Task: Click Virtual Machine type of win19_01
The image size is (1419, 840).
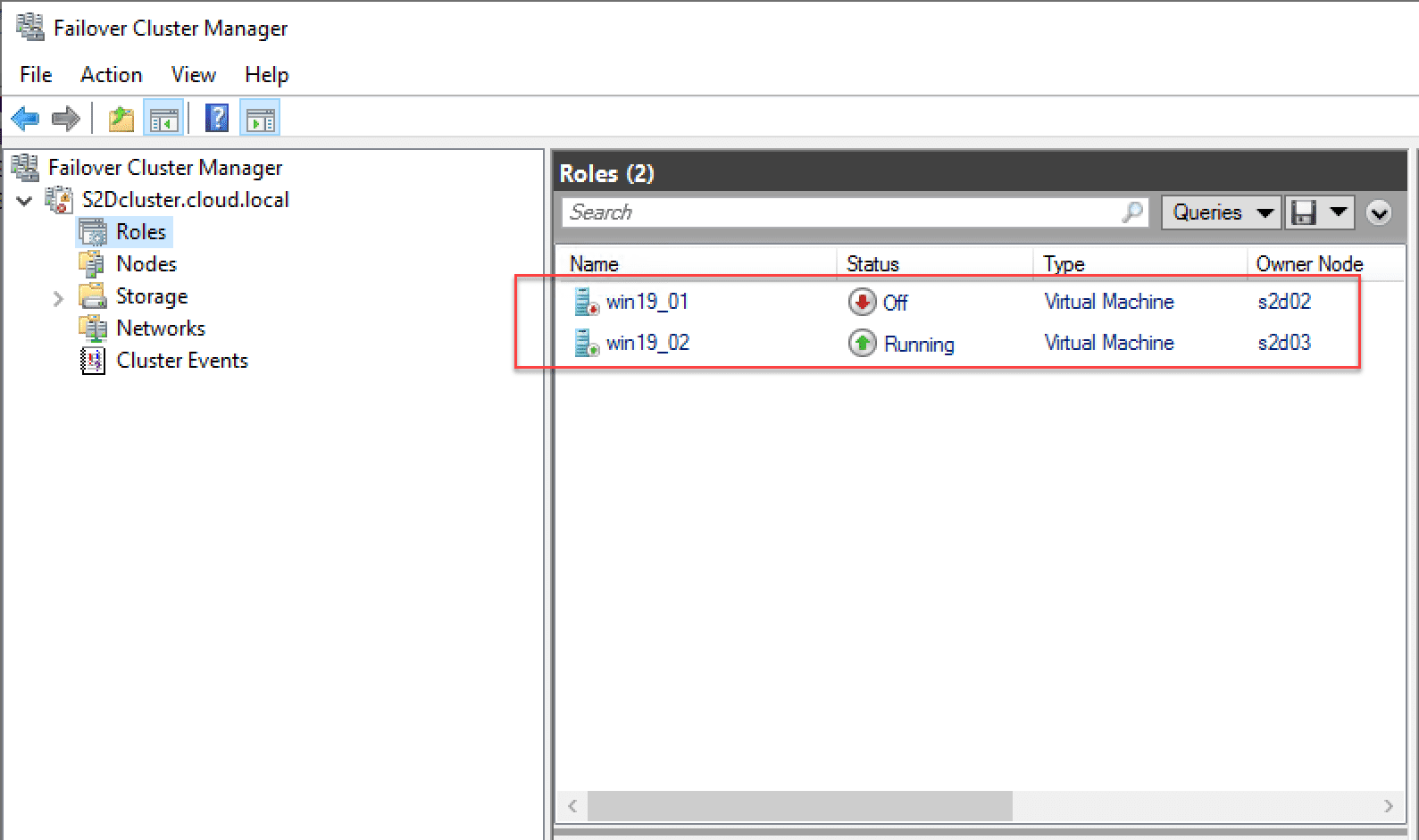Action: (1109, 302)
